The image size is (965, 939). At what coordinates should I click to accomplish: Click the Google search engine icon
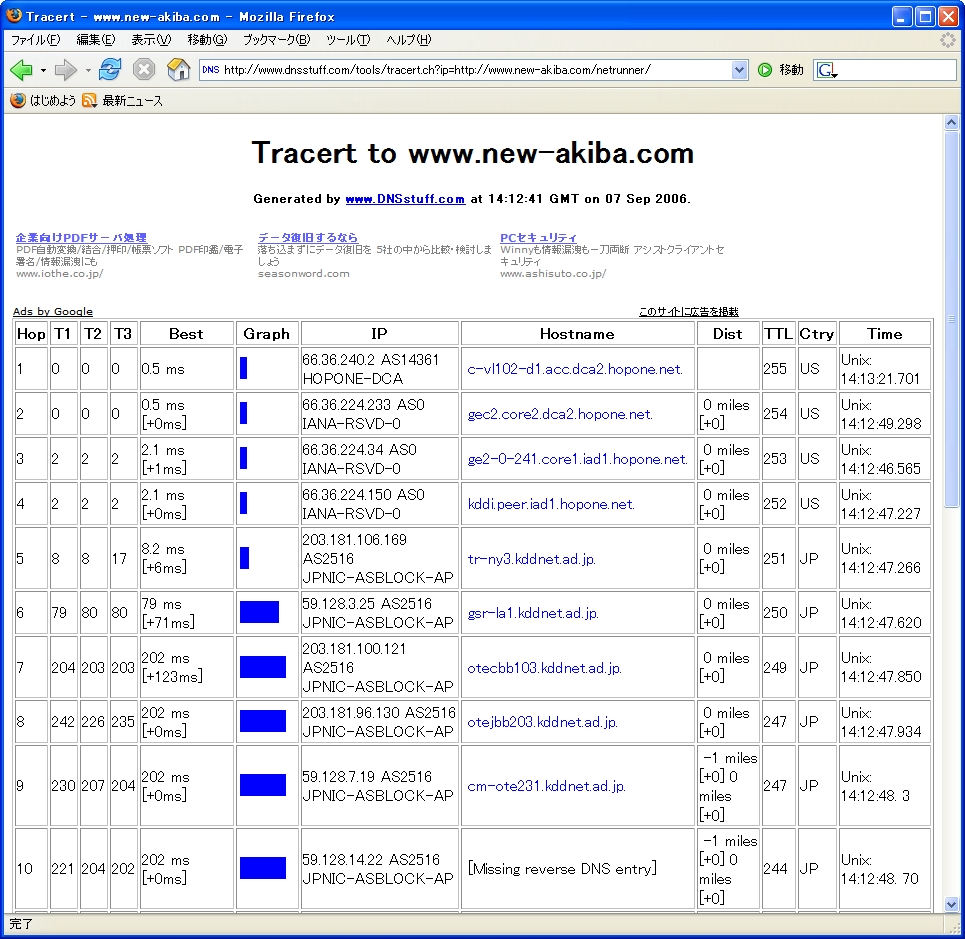(827, 70)
